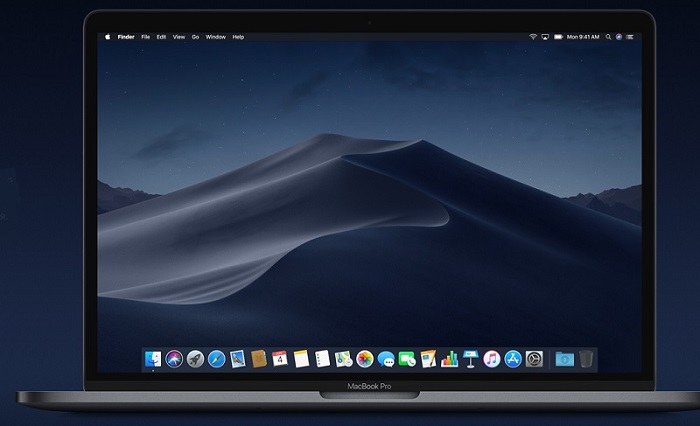Open Safari compass icon in Dock
700x426 pixels.
click(217, 359)
